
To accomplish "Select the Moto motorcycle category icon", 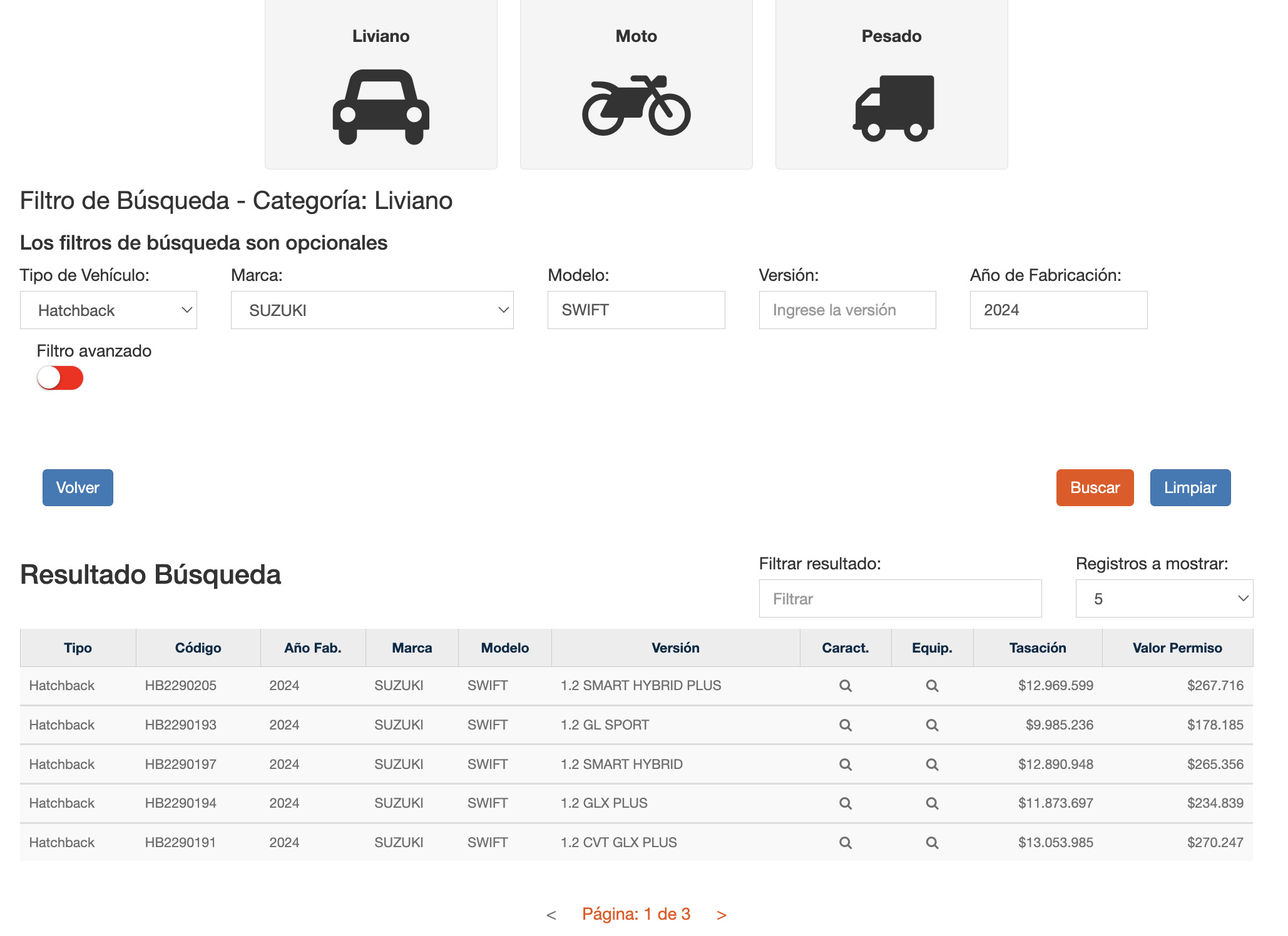I will pyautogui.click(x=636, y=105).
